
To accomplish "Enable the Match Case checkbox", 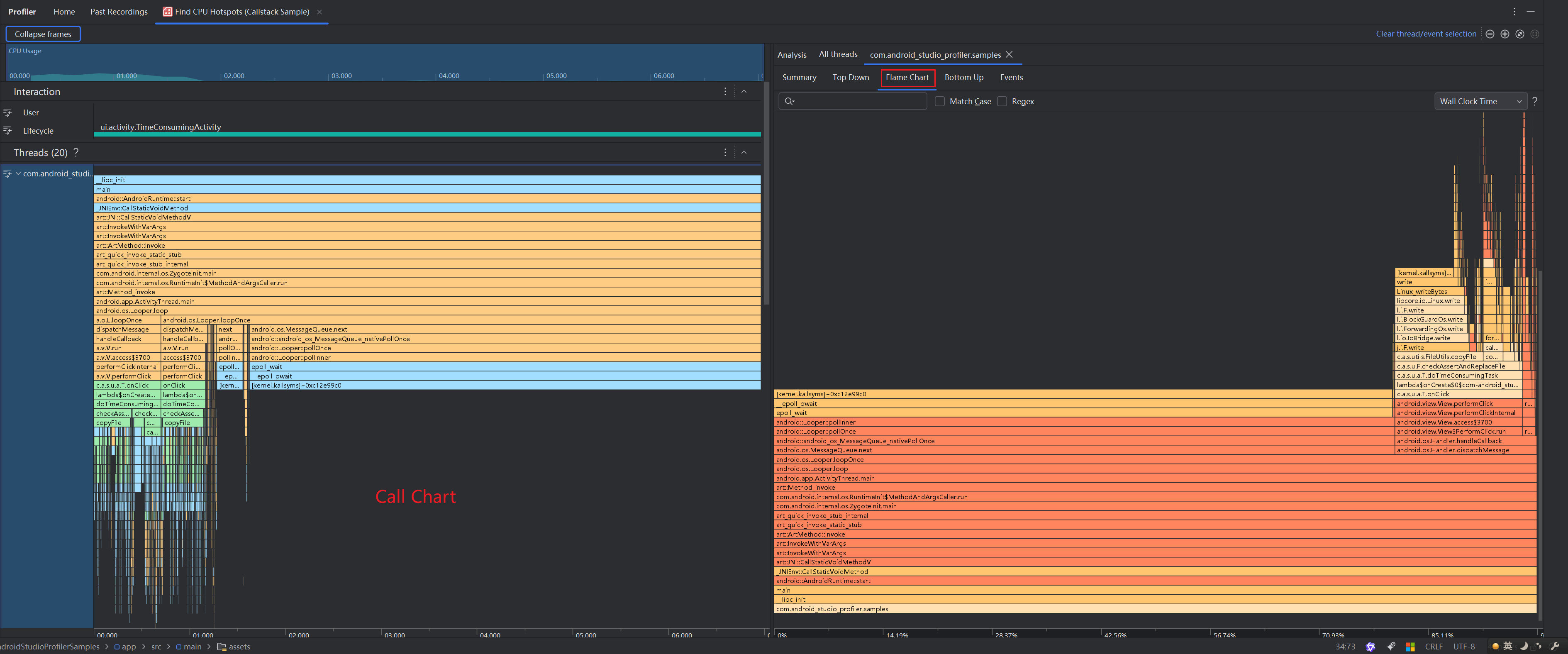I will (940, 102).
